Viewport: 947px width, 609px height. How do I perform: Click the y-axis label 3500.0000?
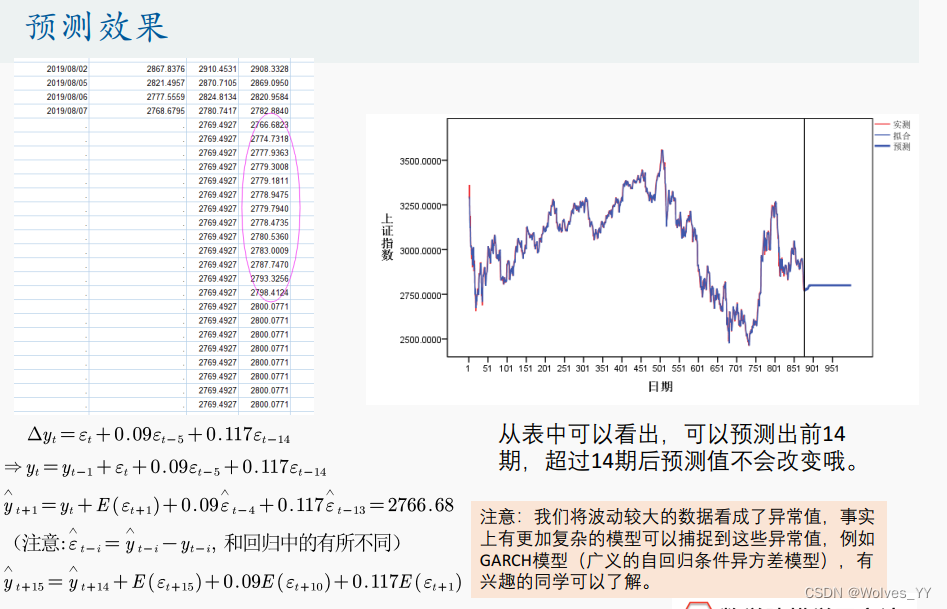(x=420, y=161)
